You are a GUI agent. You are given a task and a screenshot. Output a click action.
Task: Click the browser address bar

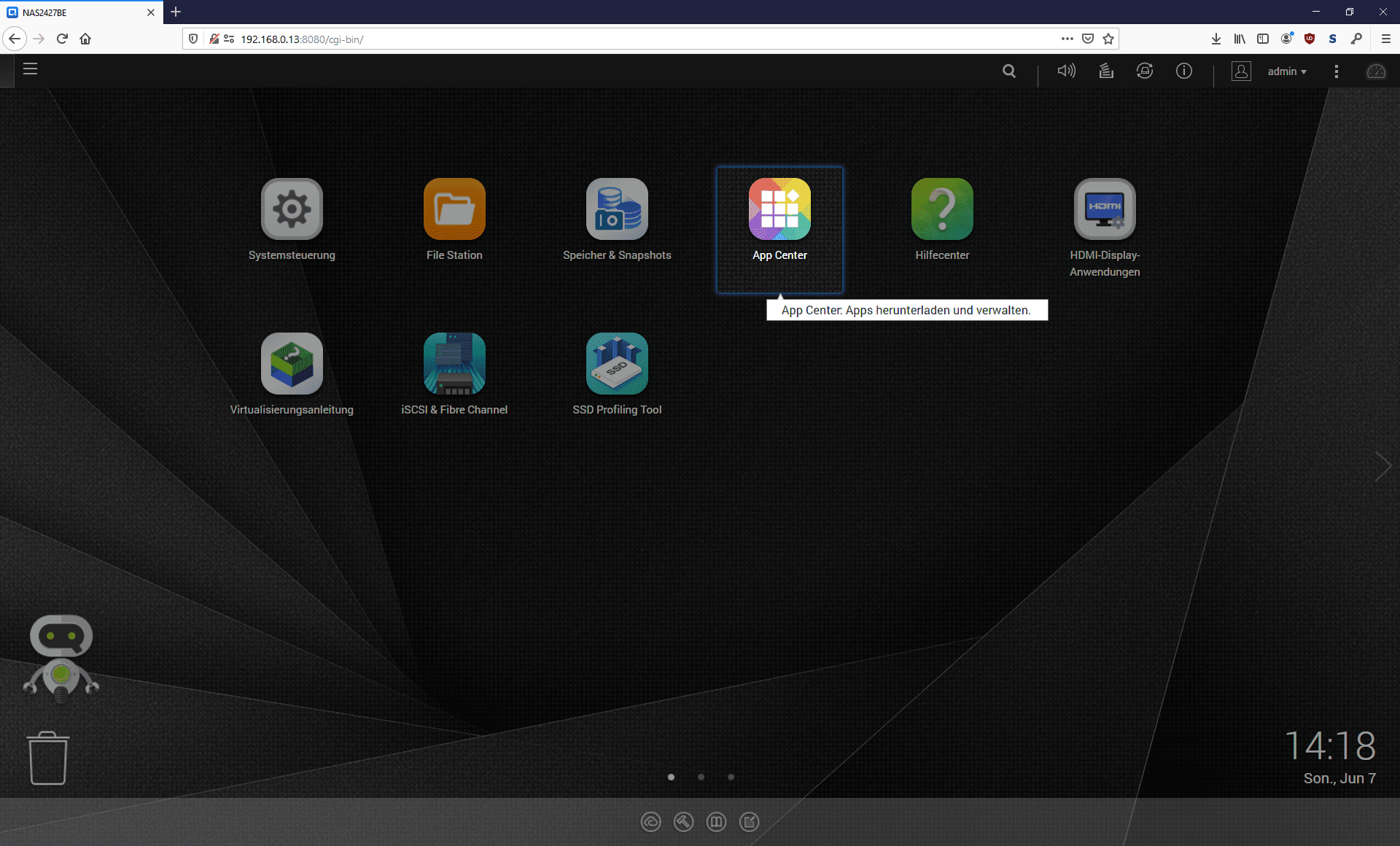coord(642,39)
